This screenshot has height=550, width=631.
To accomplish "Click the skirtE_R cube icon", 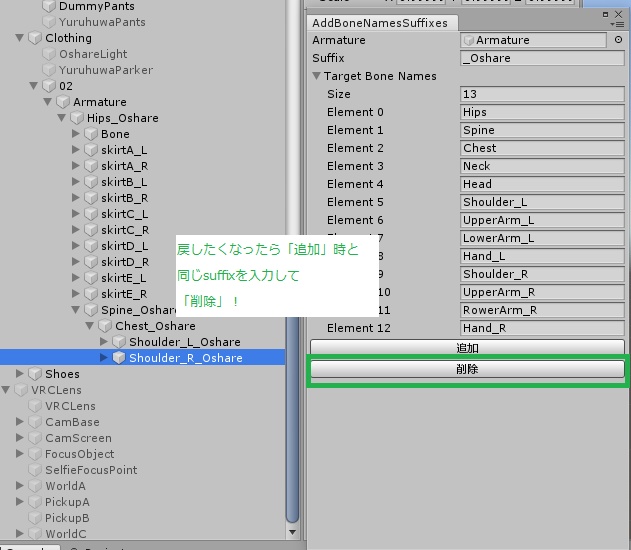I will coord(91,294).
